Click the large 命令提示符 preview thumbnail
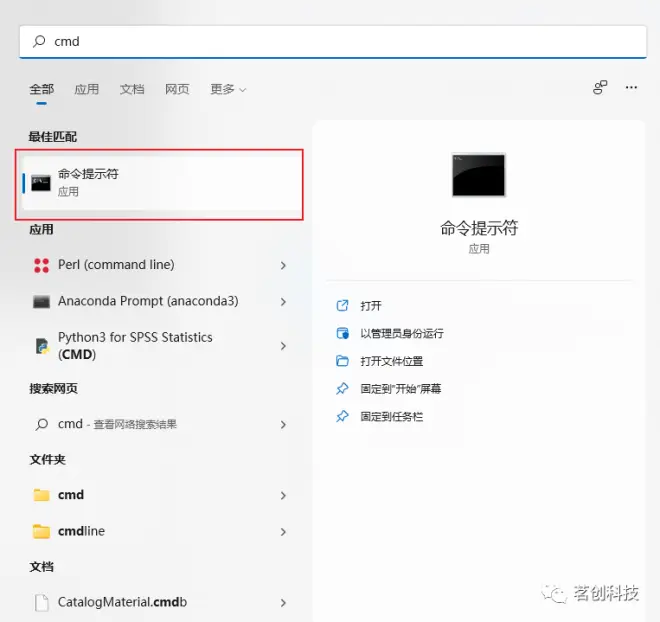 pyautogui.click(x=479, y=175)
